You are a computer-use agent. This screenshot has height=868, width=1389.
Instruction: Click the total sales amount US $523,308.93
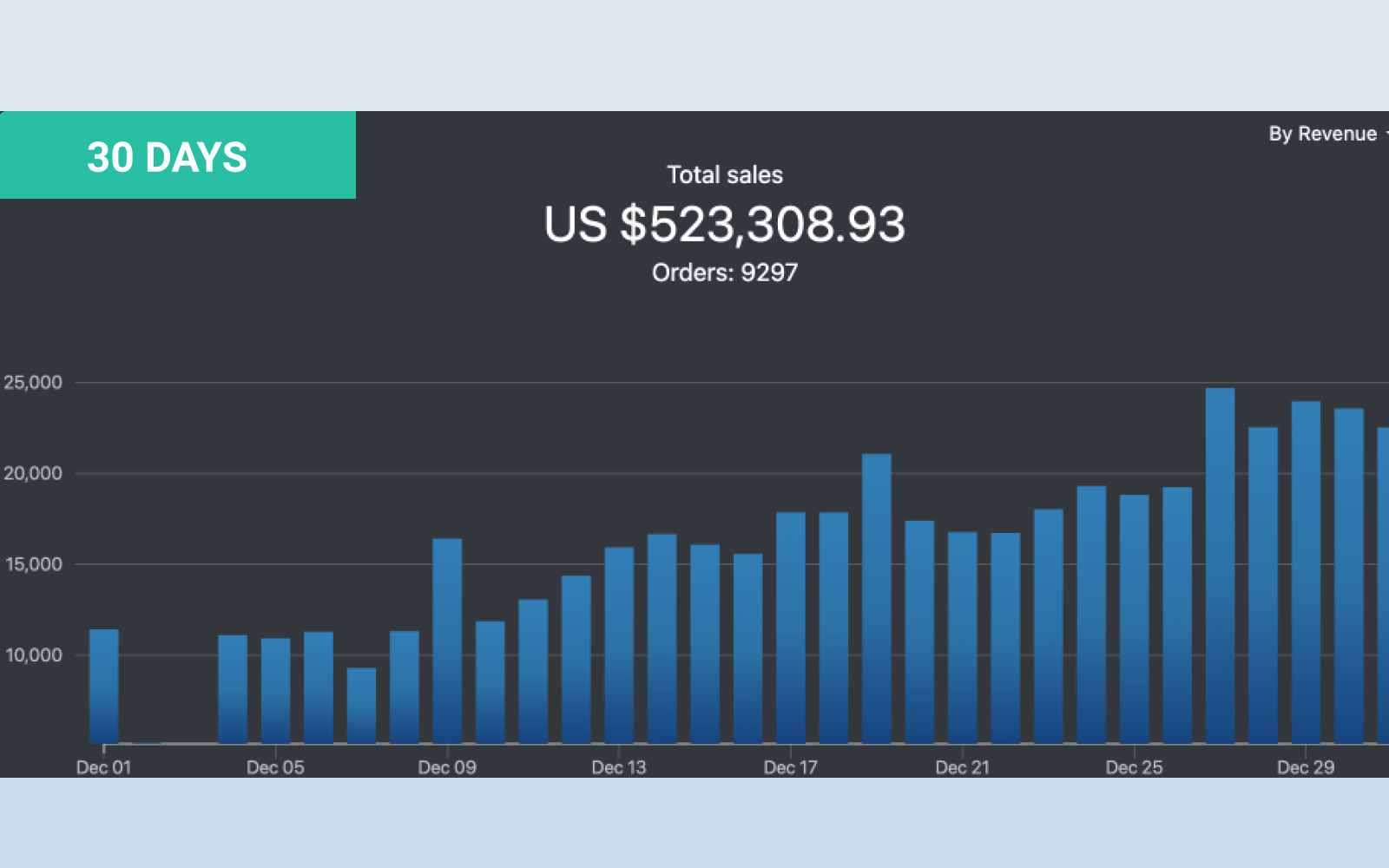click(x=724, y=224)
